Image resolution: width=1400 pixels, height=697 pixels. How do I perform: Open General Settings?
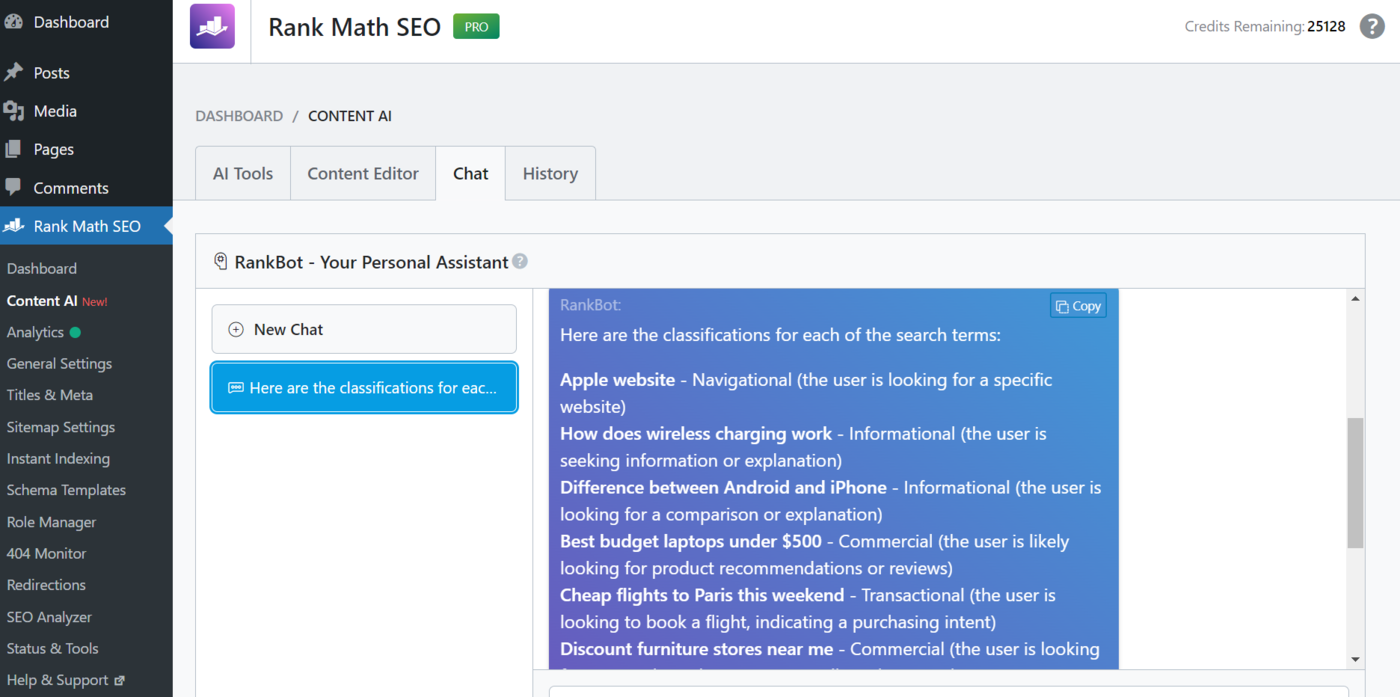[59, 363]
